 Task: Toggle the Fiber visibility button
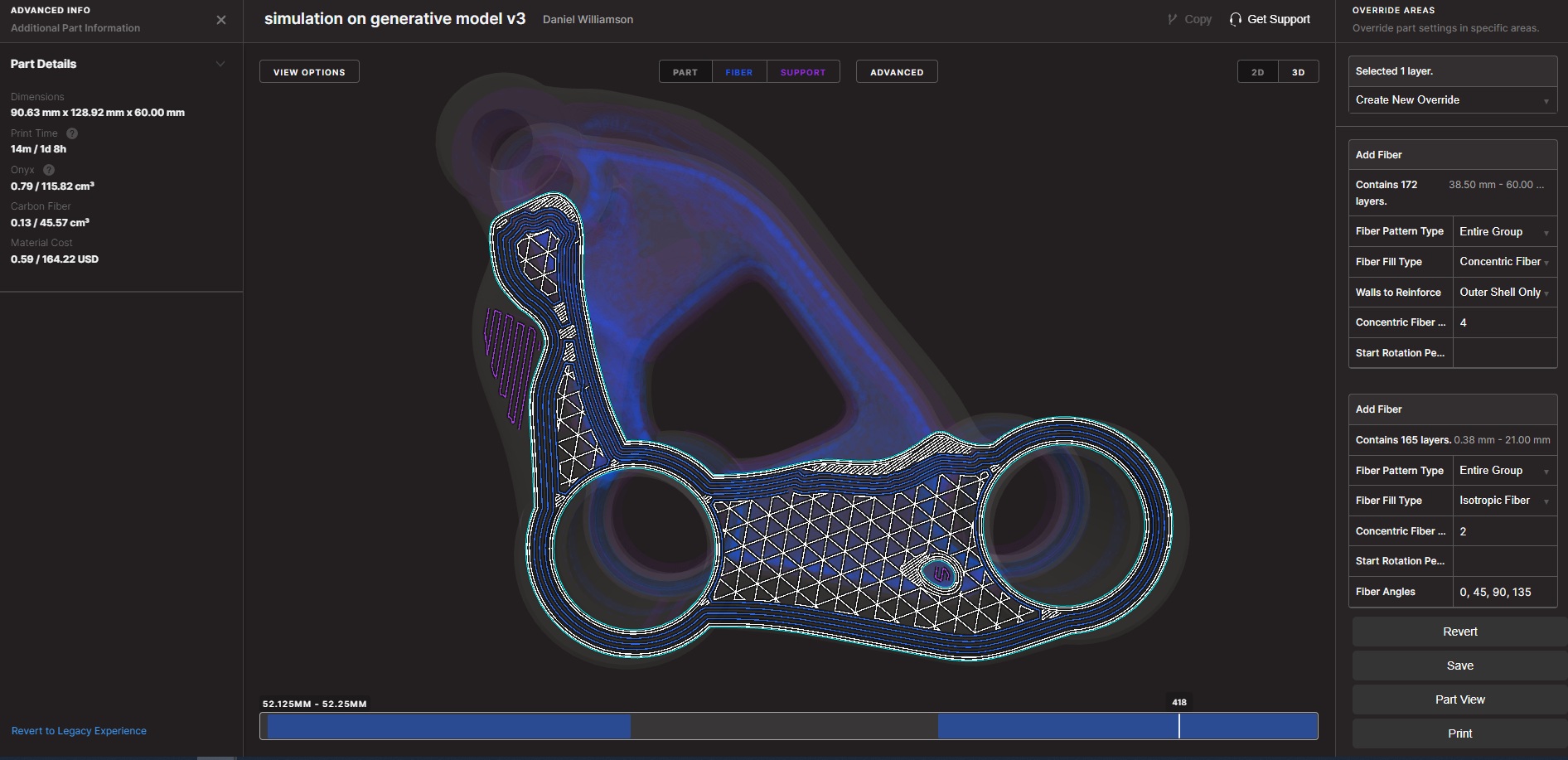pyautogui.click(x=738, y=72)
